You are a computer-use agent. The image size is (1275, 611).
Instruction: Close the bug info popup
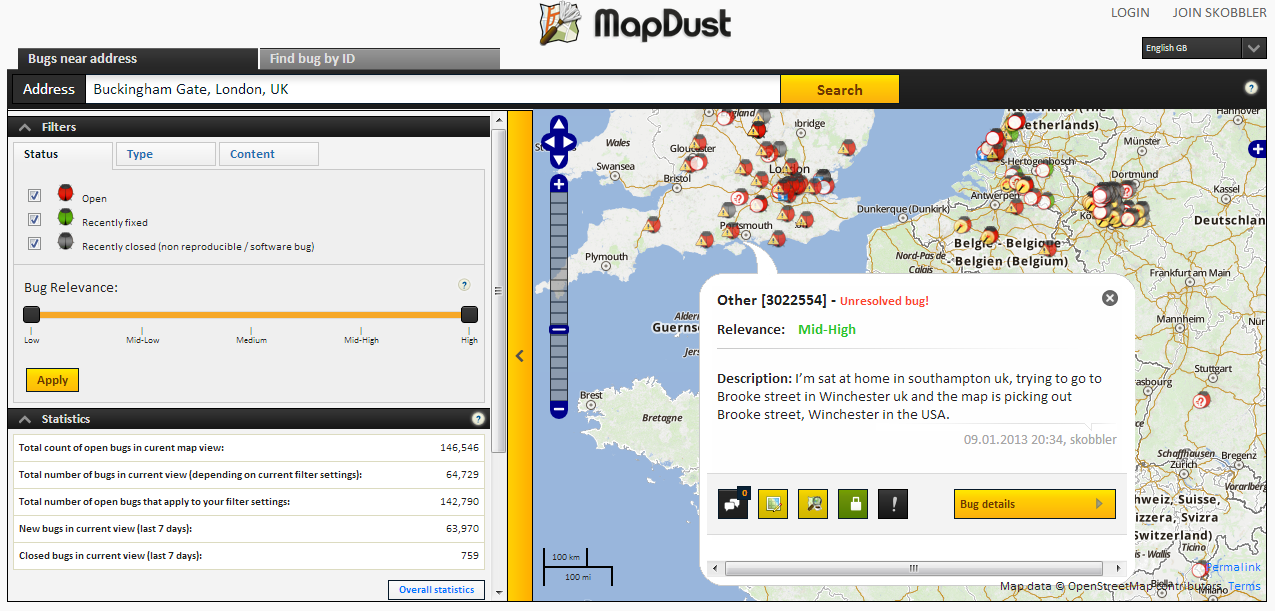pos(1109,298)
